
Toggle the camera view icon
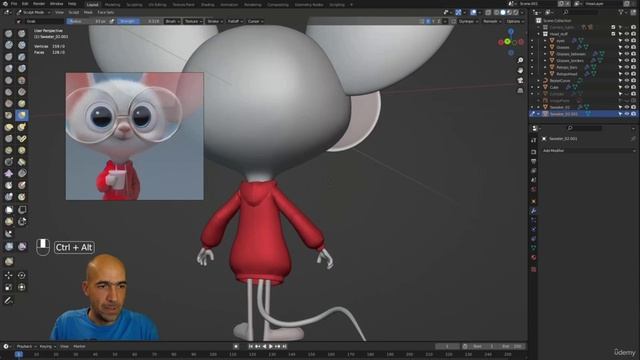coord(520,80)
